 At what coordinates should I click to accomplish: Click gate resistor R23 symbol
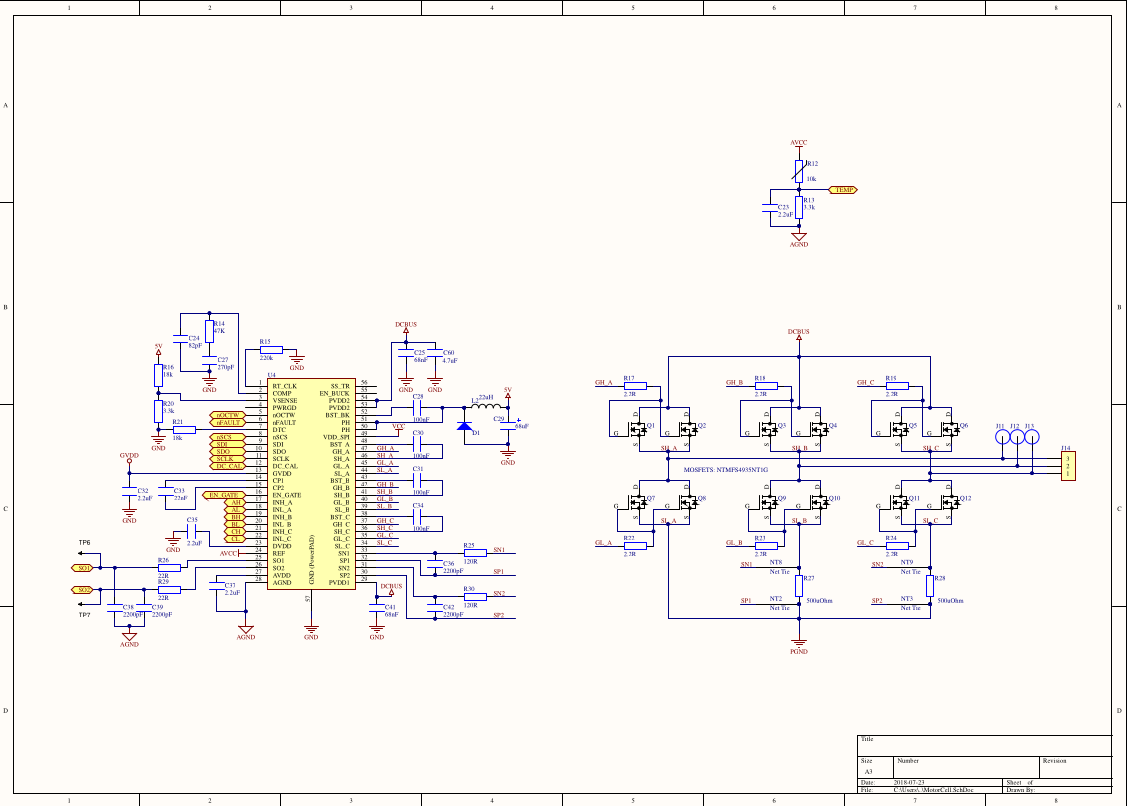click(766, 546)
